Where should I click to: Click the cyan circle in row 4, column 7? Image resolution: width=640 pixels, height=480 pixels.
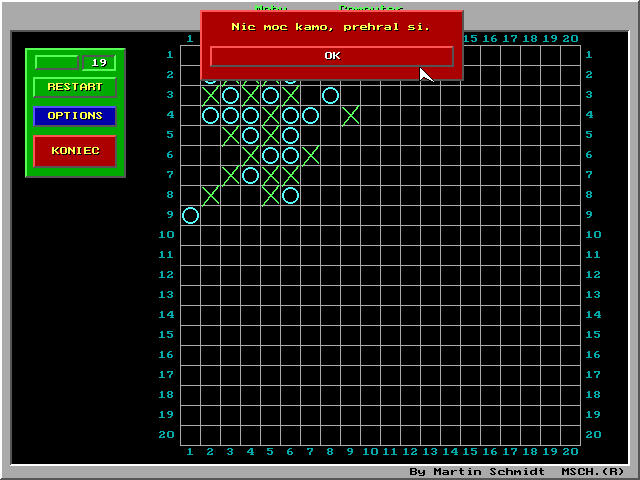(310, 115)
